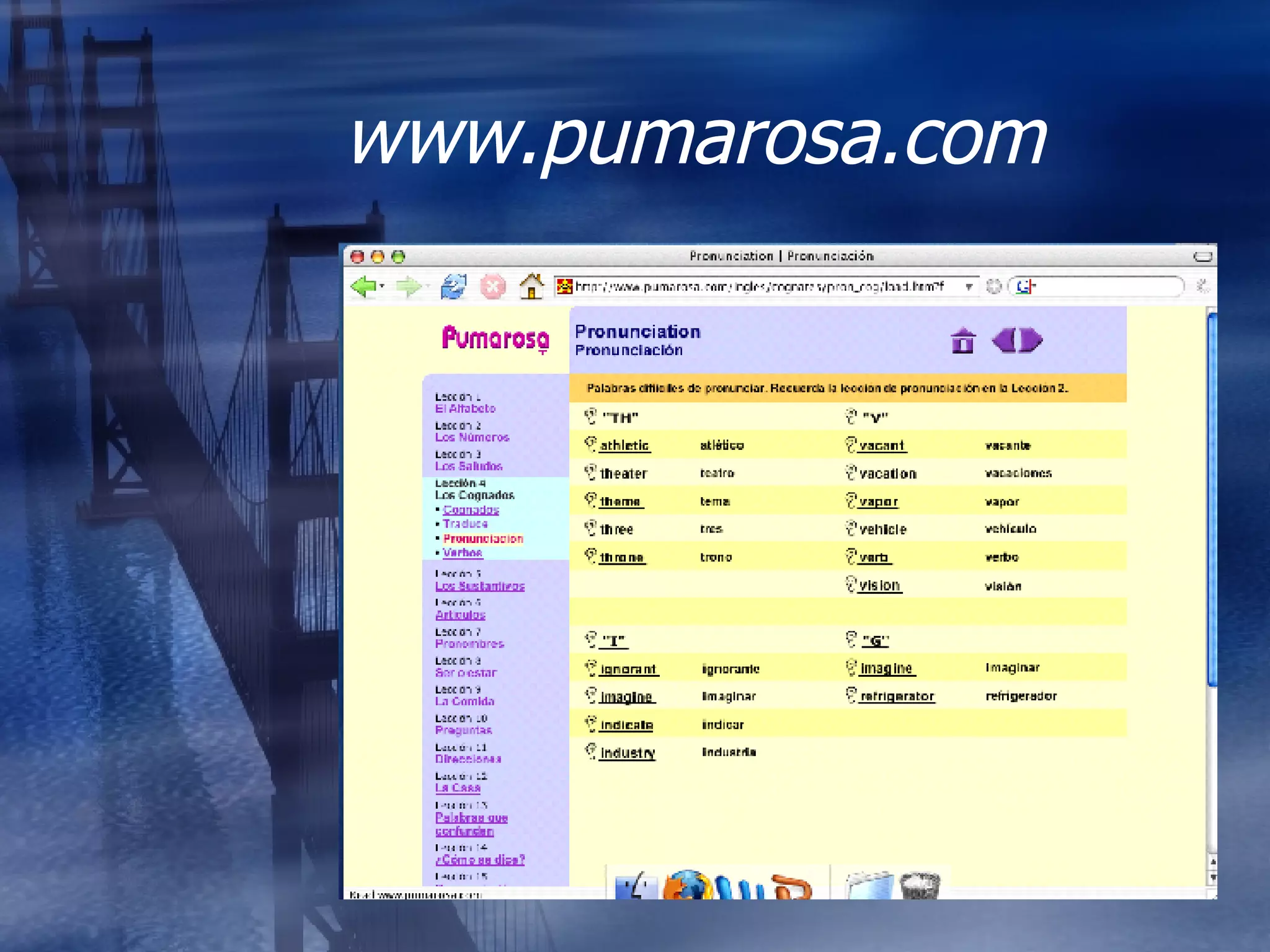Click the address bar with pumarosa URL
Image resolution: width=1270 pixels, height=952 pixels.
coord(766,286)
